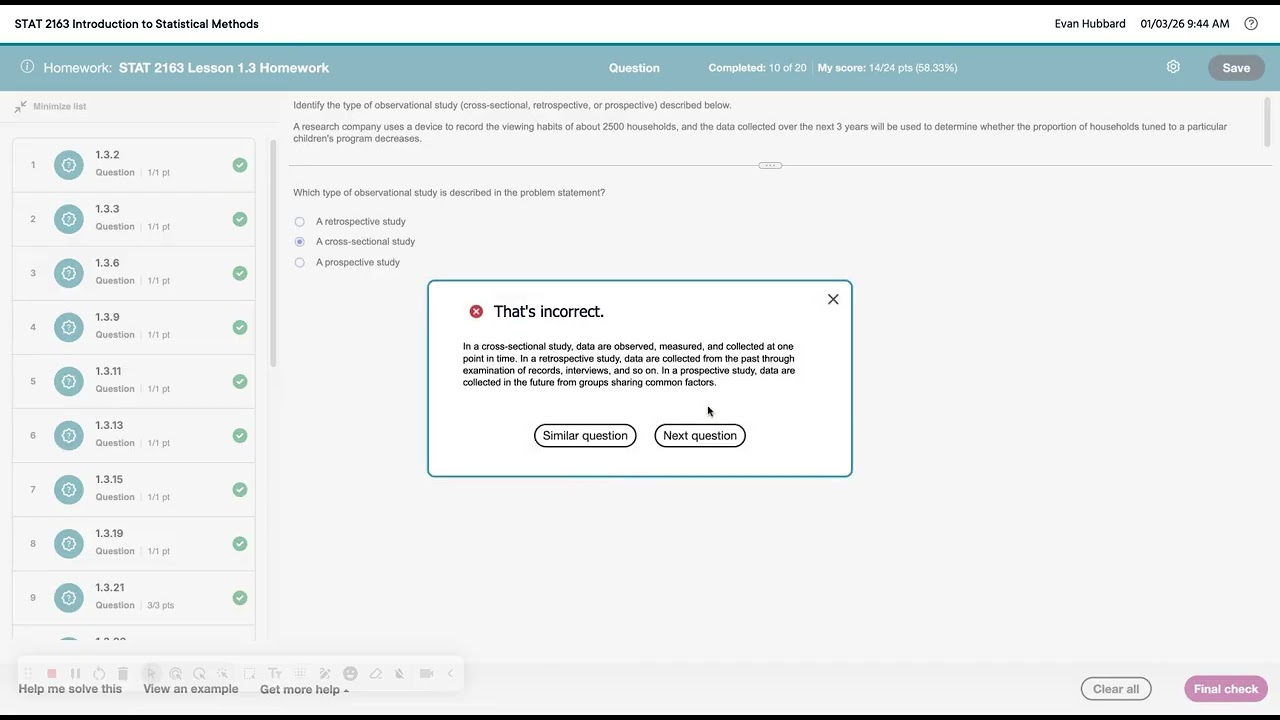
Task: Select the text tool in recording toolbar
Action: tap(275, 674)
